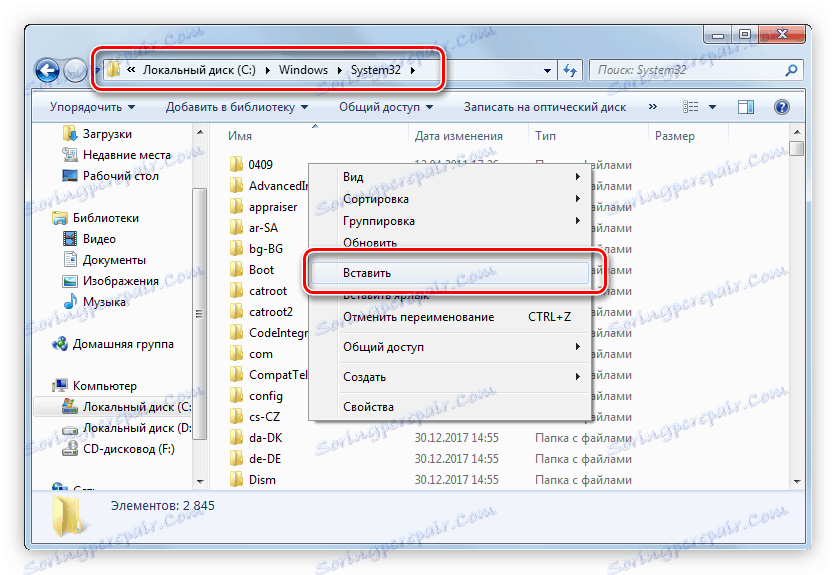
Task: Click the folder icon in address bar
Action: point(113,70)
